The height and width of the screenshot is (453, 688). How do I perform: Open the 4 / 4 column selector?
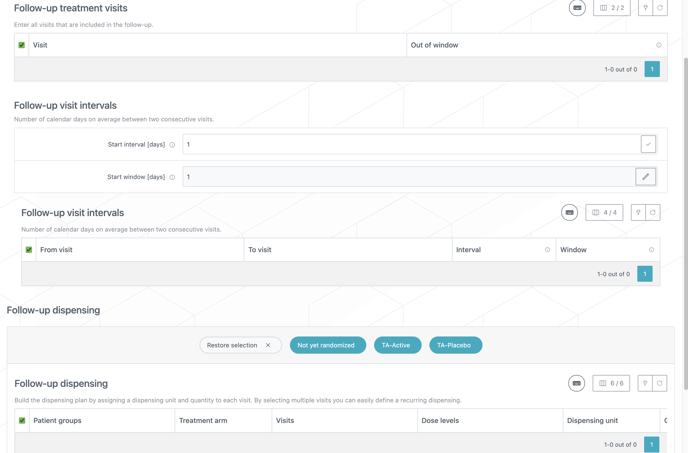(604, 213)
